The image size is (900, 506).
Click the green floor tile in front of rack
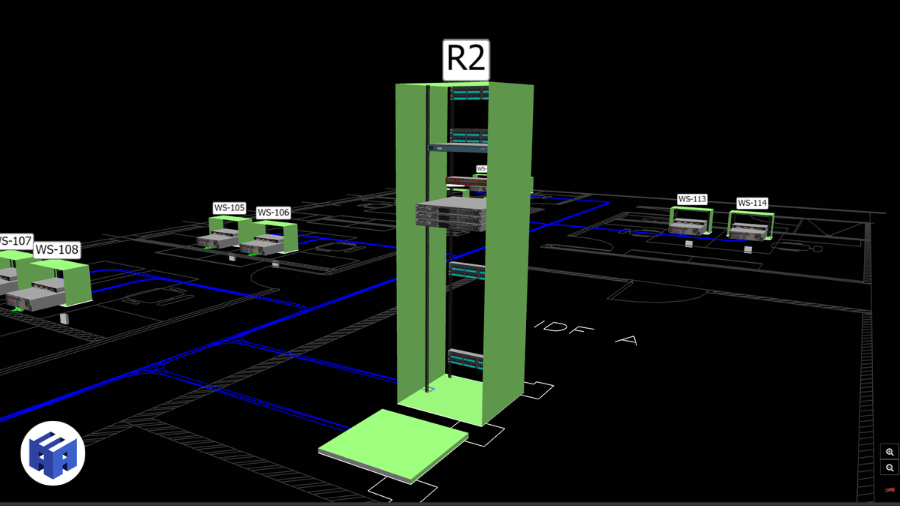point(394,445)
